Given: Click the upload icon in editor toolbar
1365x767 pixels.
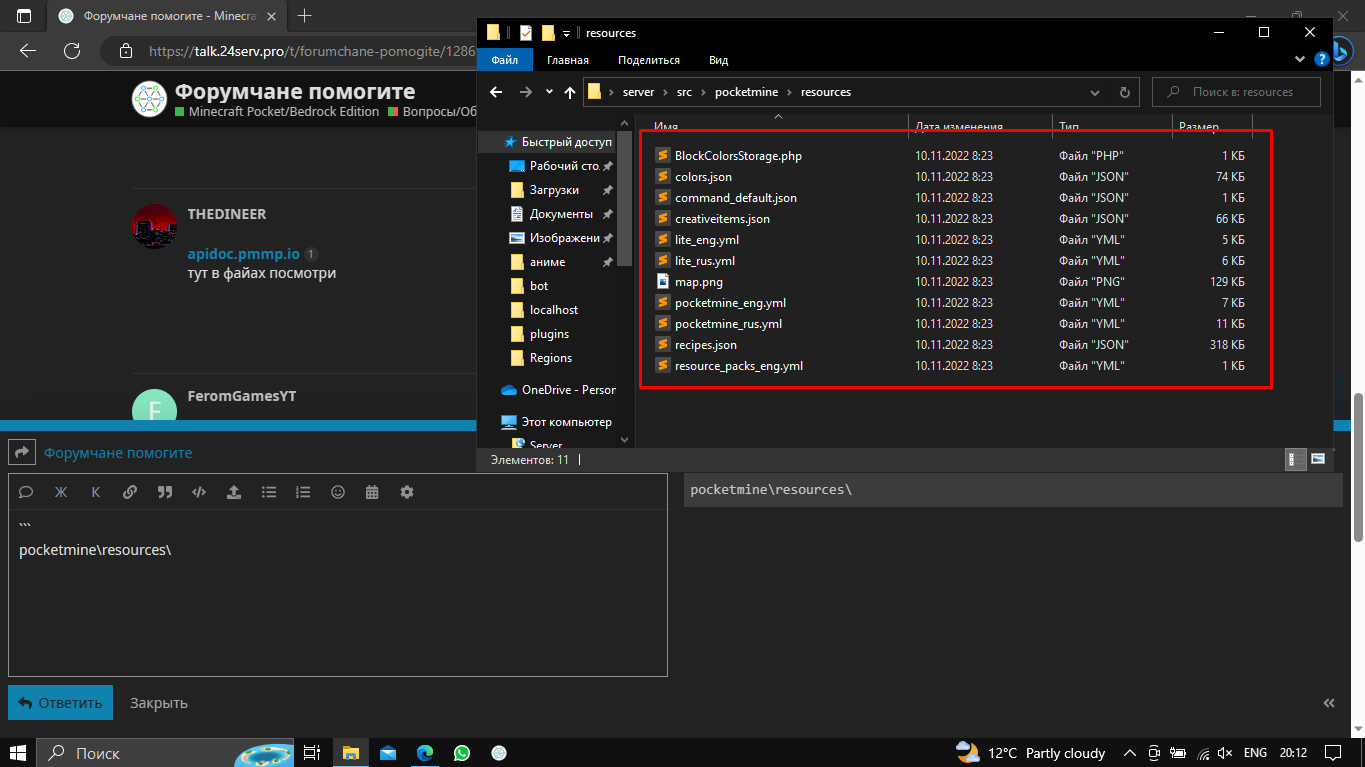Looking at the screenshot, I should pyautogui.click(x=234, y=492).
